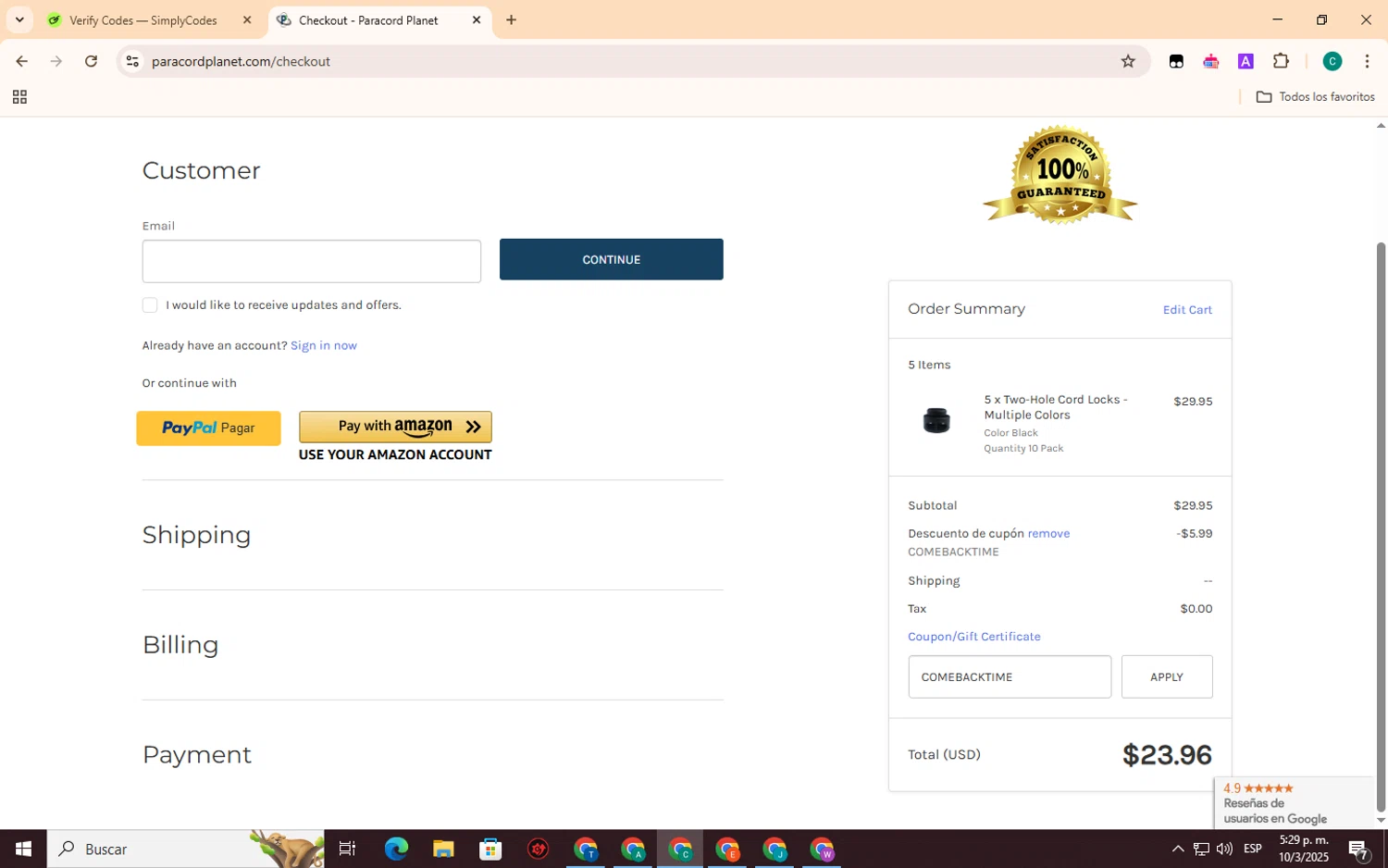Viewport: 1388px width, 868px height.
Task: Click the Edit Cart link
Action: tap(1187, 309)
